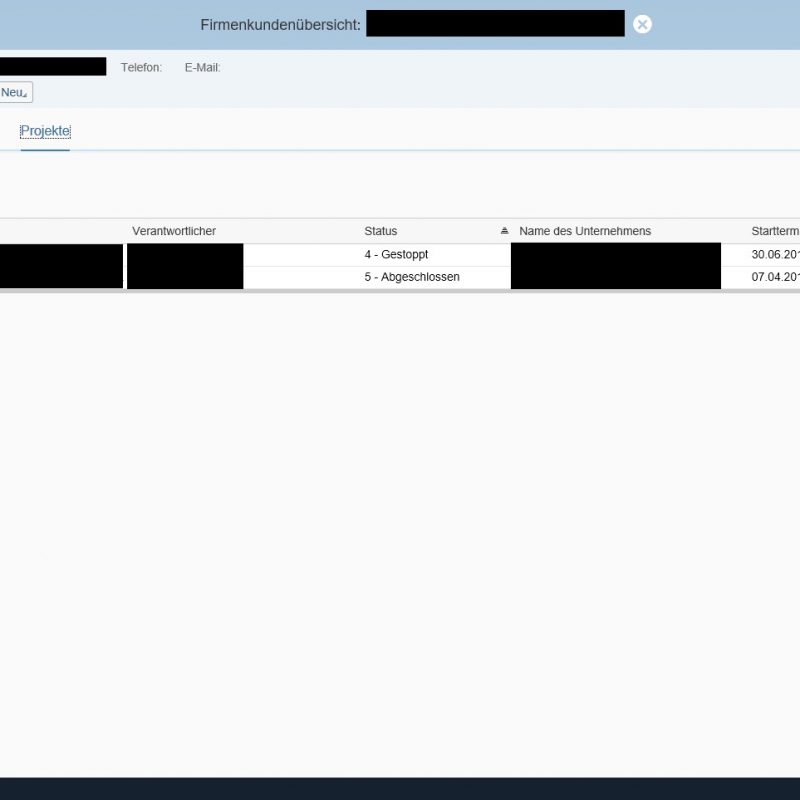Screen dimensions: 800x800
Task: Click the Name des Unternehmens header
Action: point(585,231)
